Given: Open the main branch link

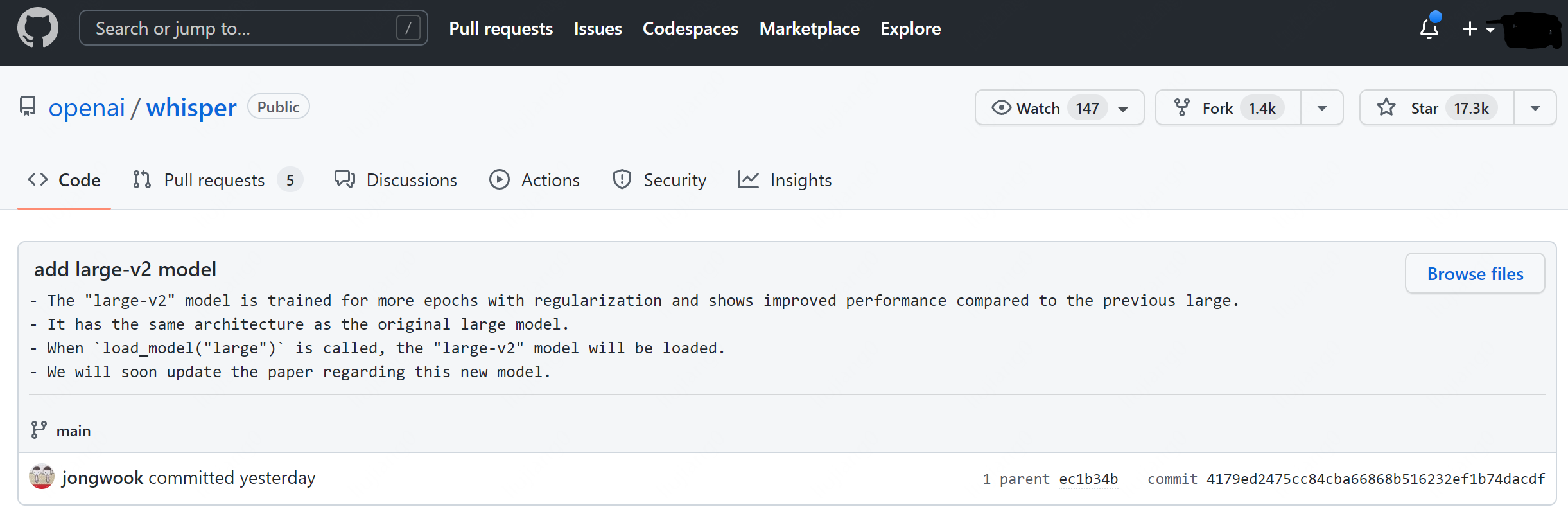Looking at the screenshot, I should click(x=73, y=431).
